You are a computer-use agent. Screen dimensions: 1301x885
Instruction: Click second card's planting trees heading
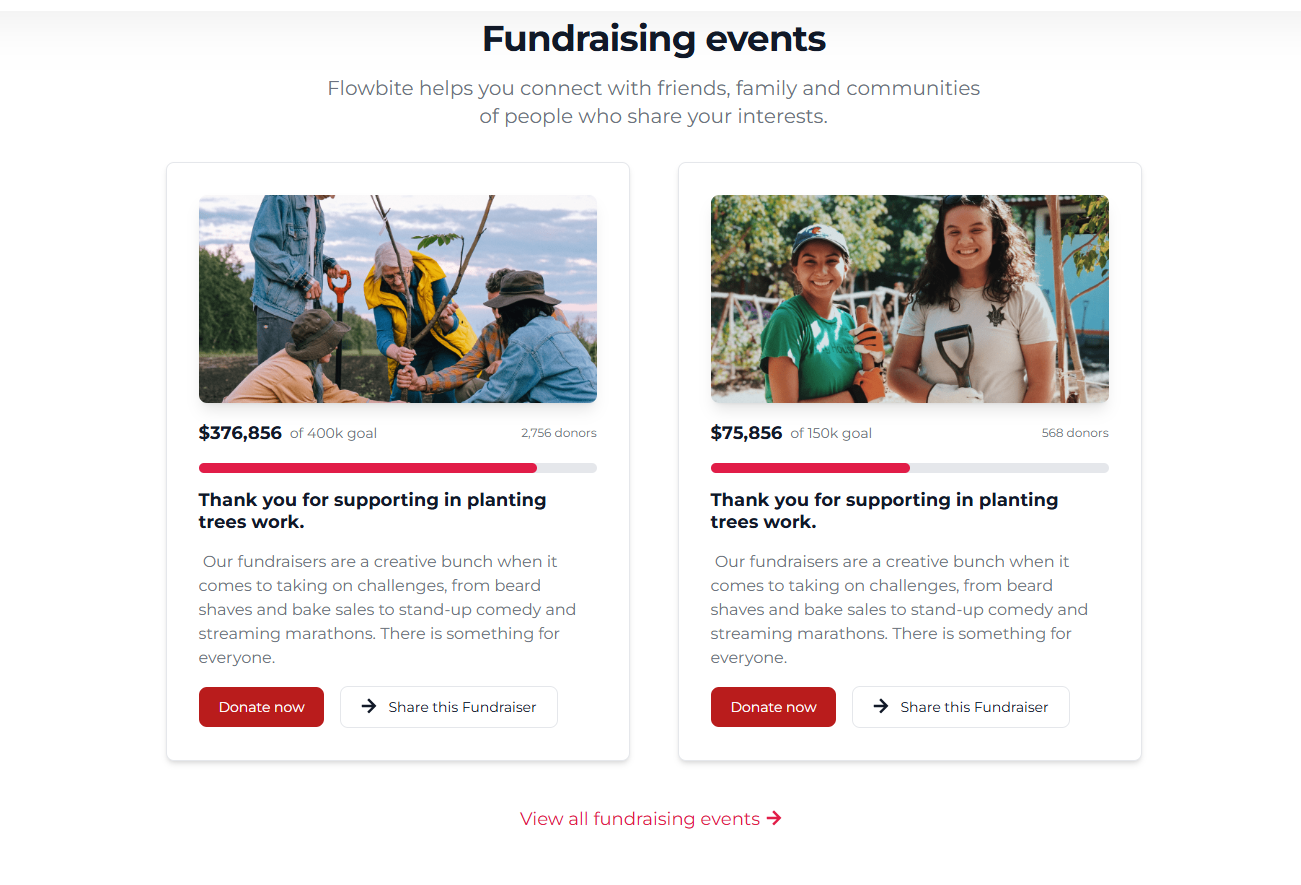[884, 510]
